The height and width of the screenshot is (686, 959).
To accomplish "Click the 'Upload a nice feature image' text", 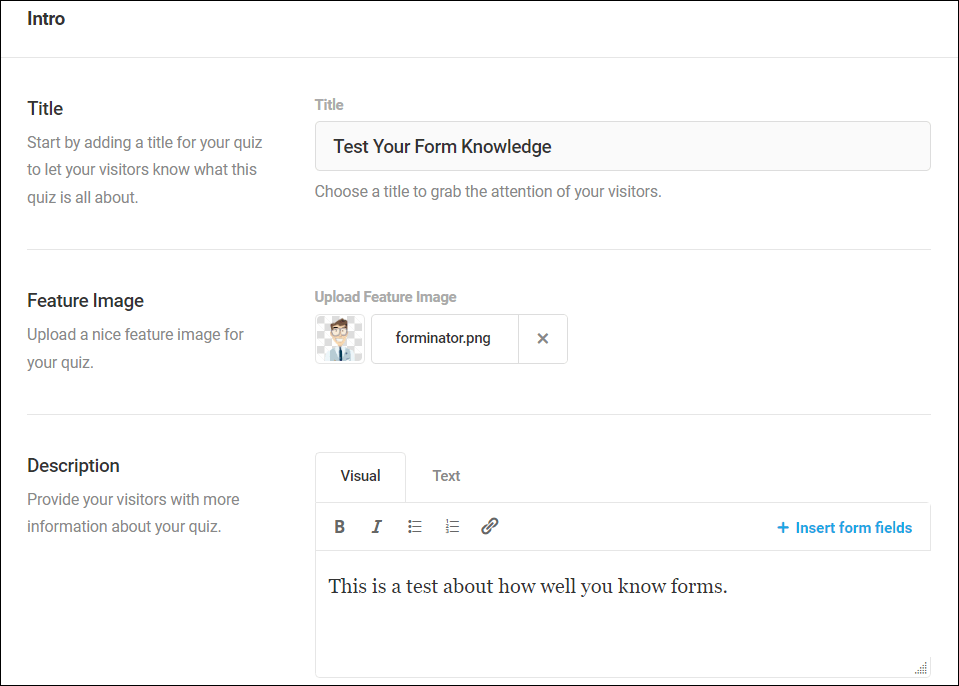I will 135,349.
